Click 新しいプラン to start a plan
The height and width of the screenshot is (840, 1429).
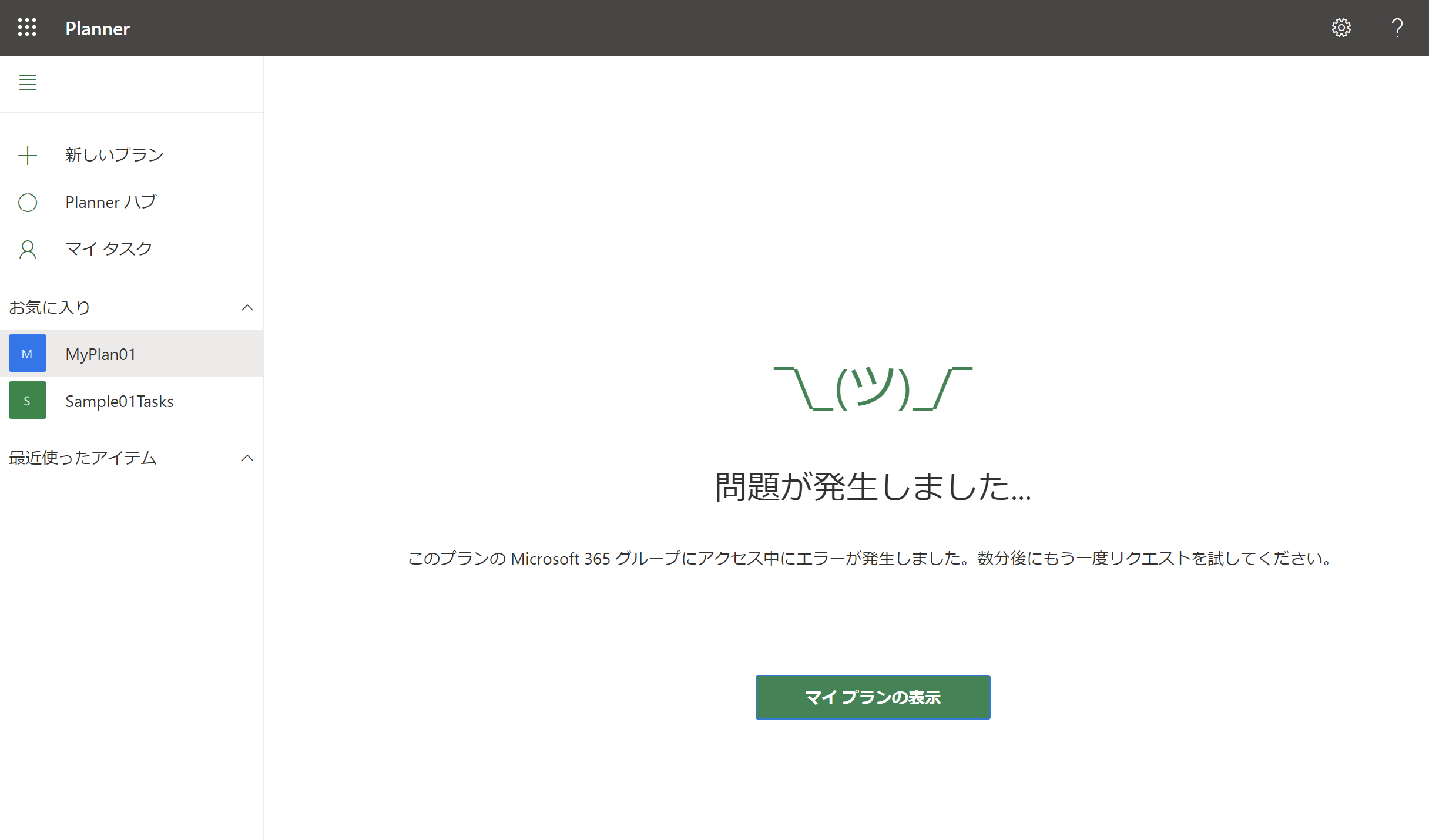tap(115, 154)
